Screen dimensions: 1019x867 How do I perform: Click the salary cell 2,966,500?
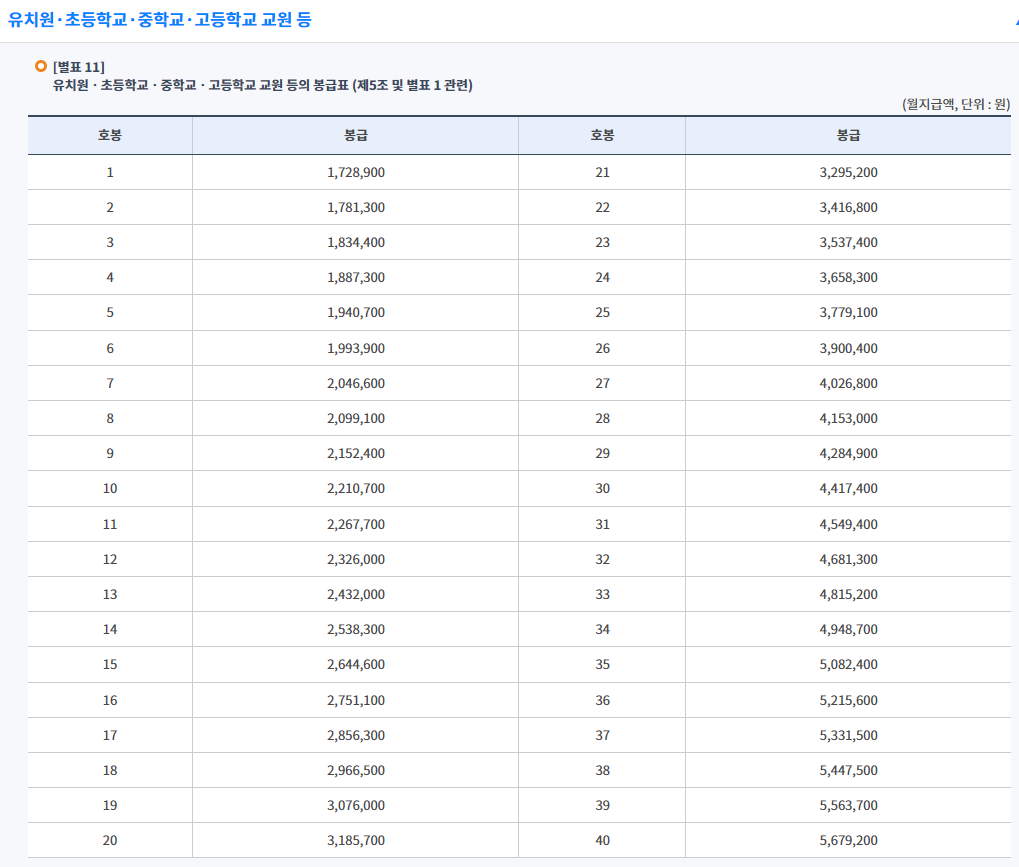[355, 771]
